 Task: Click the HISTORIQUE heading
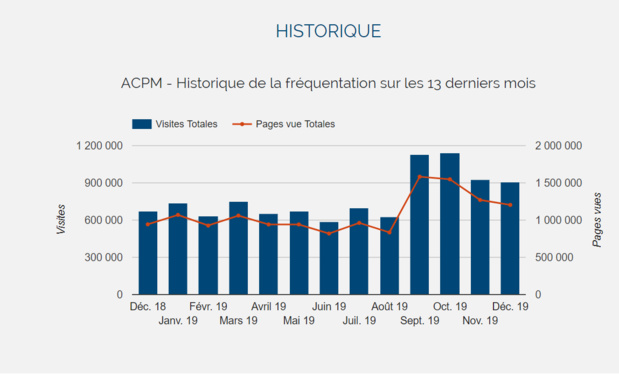[x=328, y=31]
